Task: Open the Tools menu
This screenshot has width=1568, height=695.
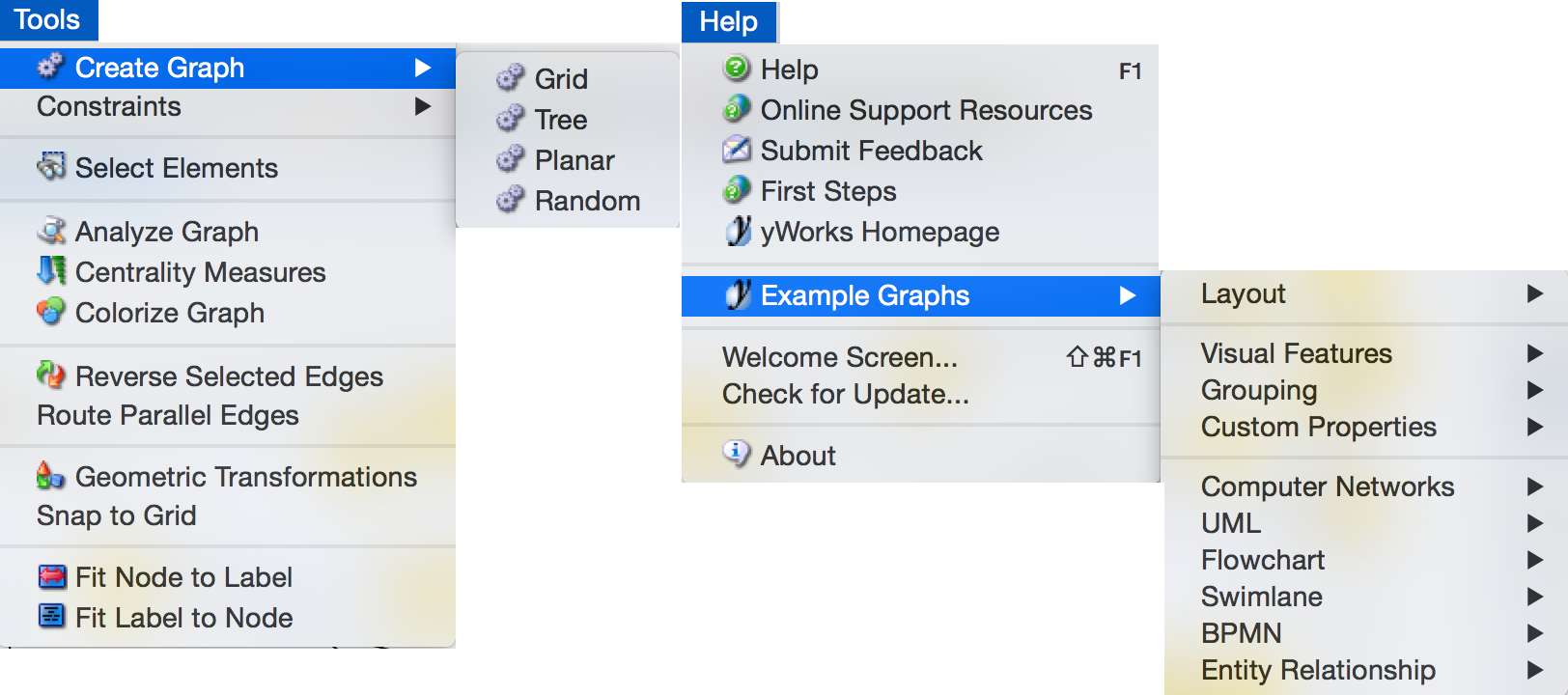Action: pyautogui.click(x=47, y=20)
